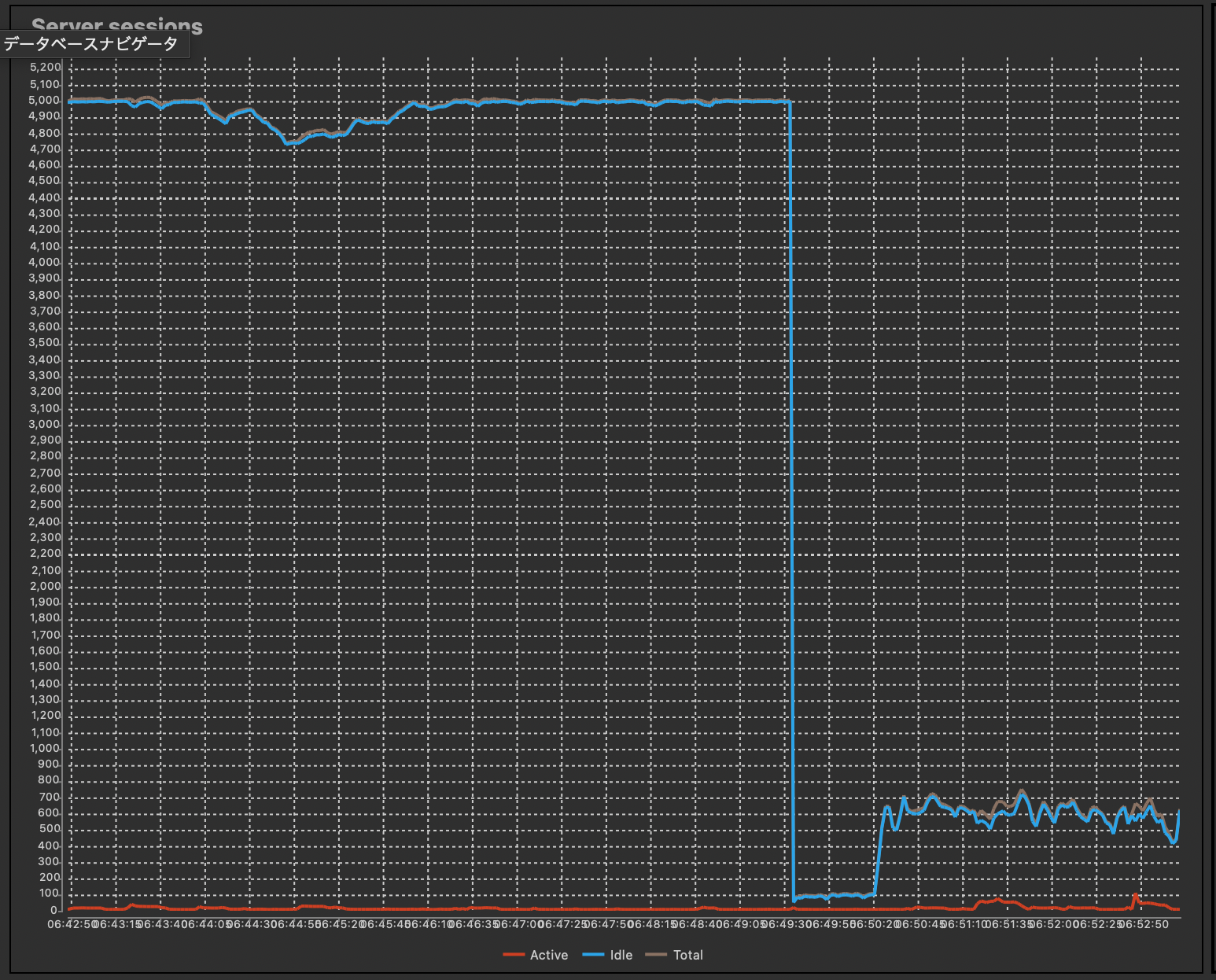Click the 0 y-axis baseline label
The image size is (1216, 980).
tap(55, 910)
